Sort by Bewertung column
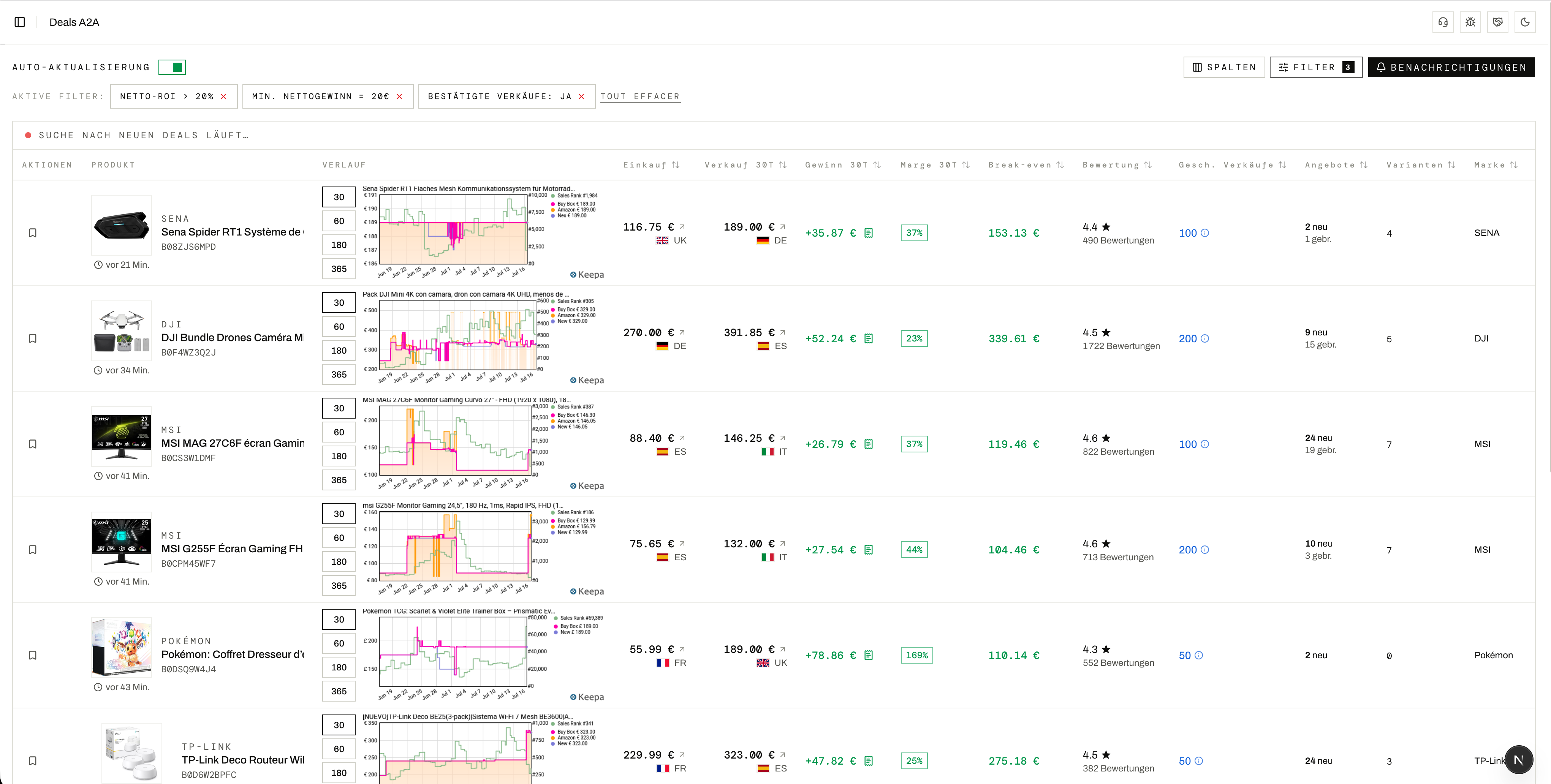This screenshot has height=784, width=1551. tap(1117, 165)
